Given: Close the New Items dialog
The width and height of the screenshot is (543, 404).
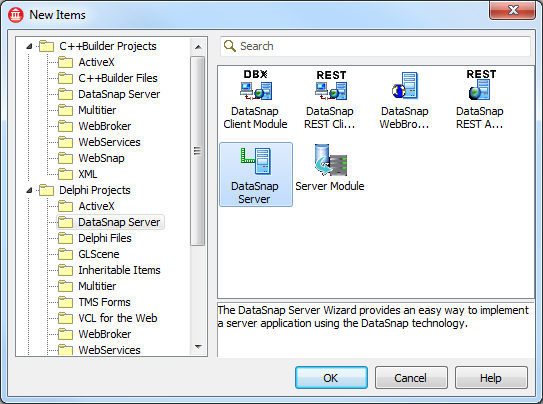Looking at the screenshot, I should [512, 10].
